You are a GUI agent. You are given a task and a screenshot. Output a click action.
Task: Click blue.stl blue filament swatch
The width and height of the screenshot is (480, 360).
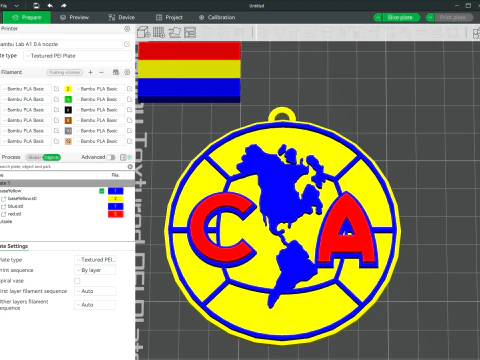116,206
